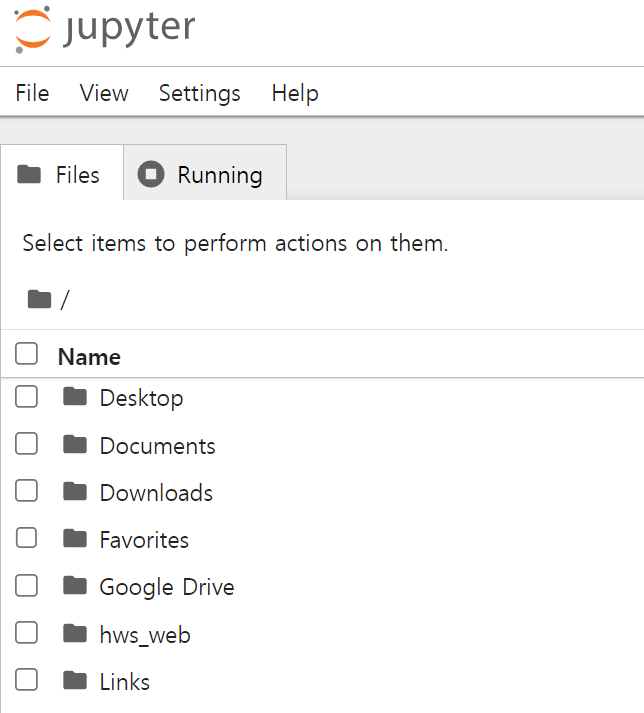This screenshot has width=644, height=713.
Task: Check the box next to Desktop
Action: [27, 397]
